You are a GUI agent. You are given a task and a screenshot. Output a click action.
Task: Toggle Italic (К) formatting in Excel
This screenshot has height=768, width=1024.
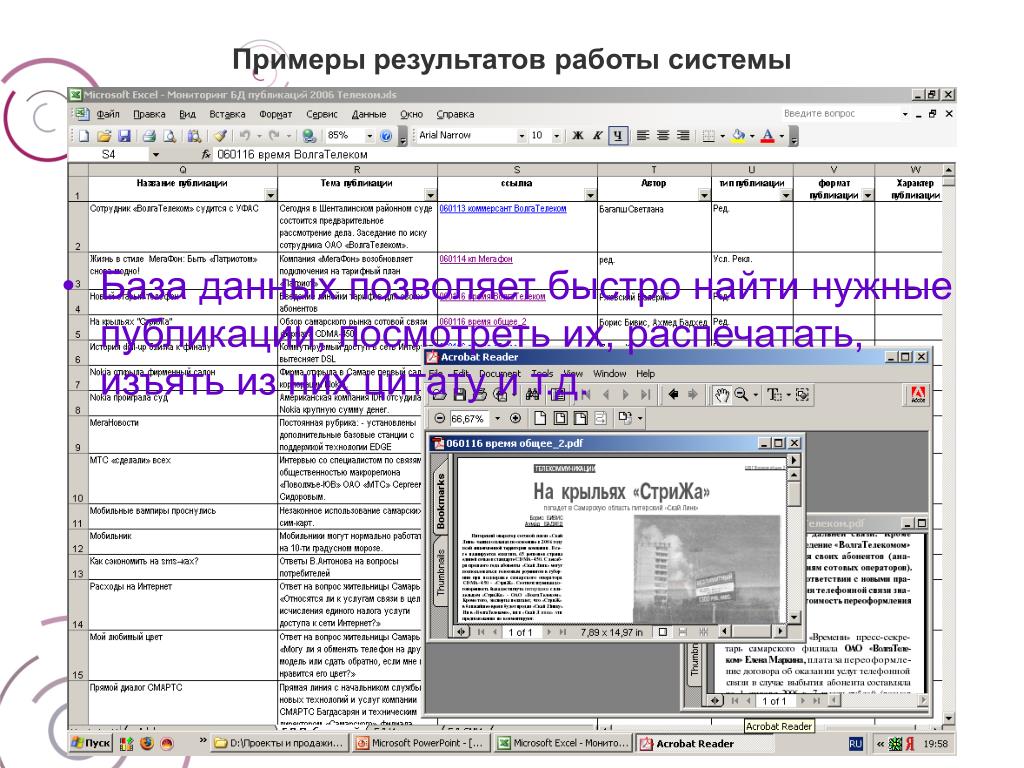coord(598,136)
